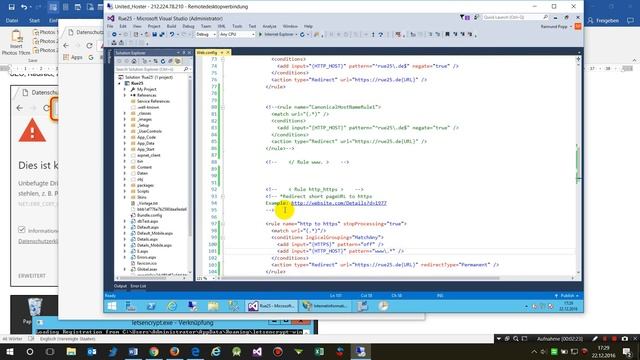Click the Save icon in Visual Studio toolbar

tap(155, 35)
